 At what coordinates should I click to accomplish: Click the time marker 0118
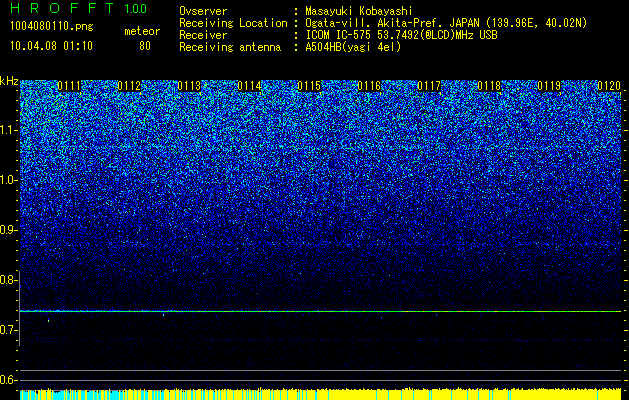[489, 86]
